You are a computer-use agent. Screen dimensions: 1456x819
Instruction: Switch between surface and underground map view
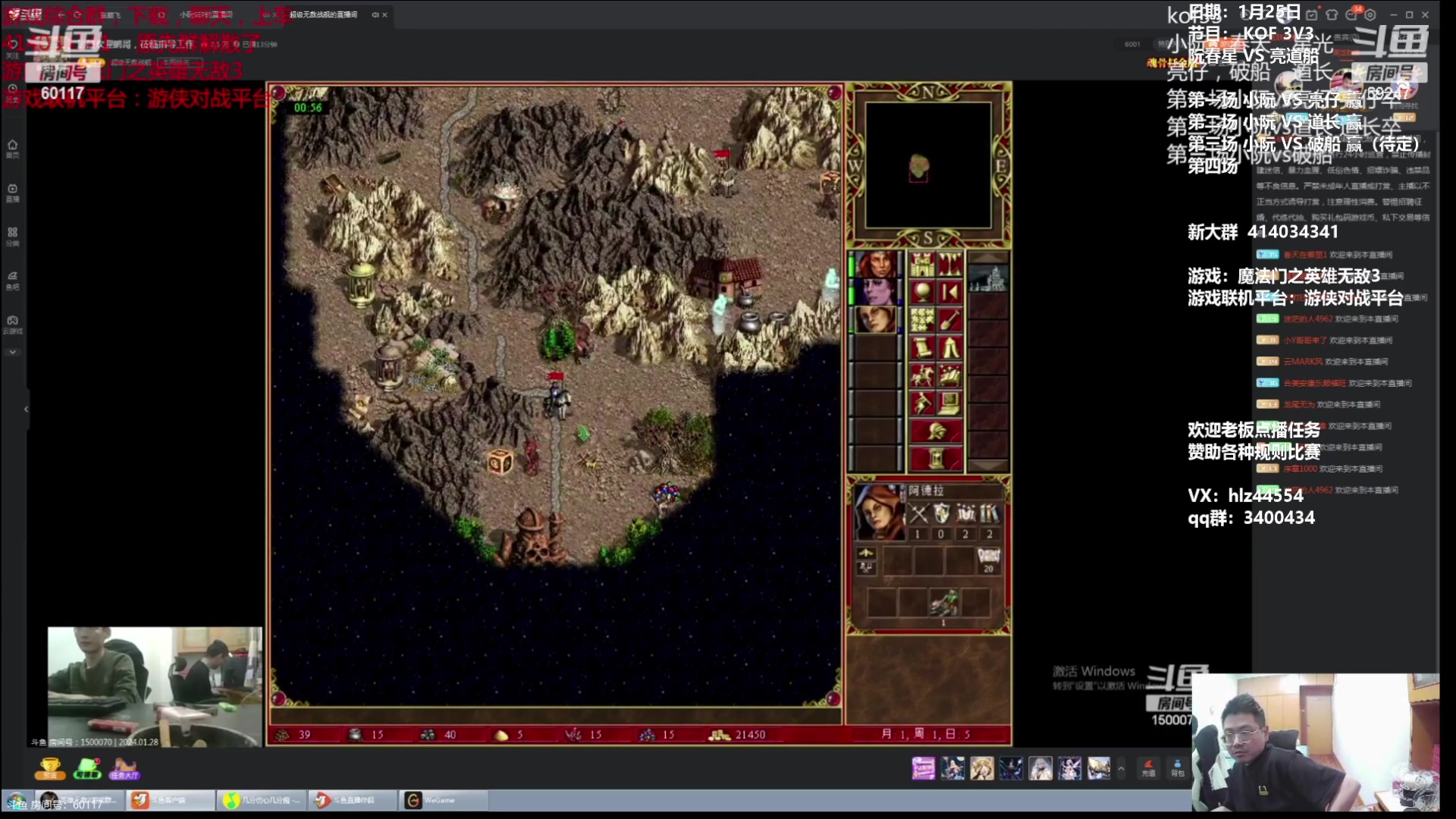pos(950,265)
